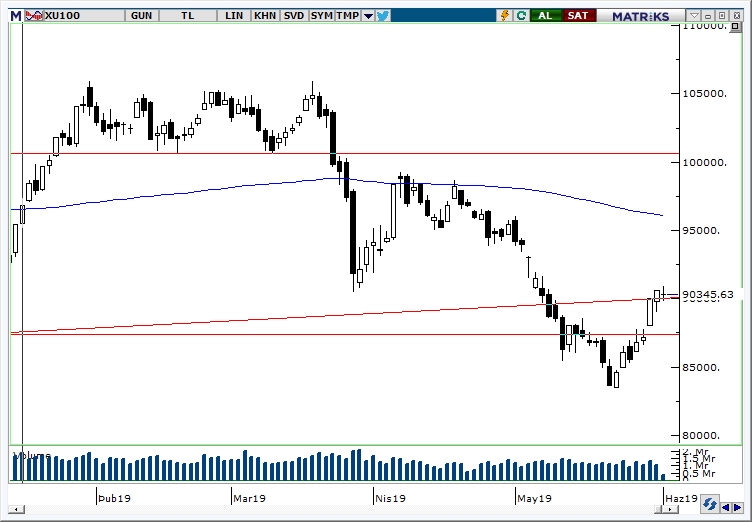Viewport: 752px width, 522px height.
Task: Click the 100000. price axis label
Action: (x=705, y=162)
